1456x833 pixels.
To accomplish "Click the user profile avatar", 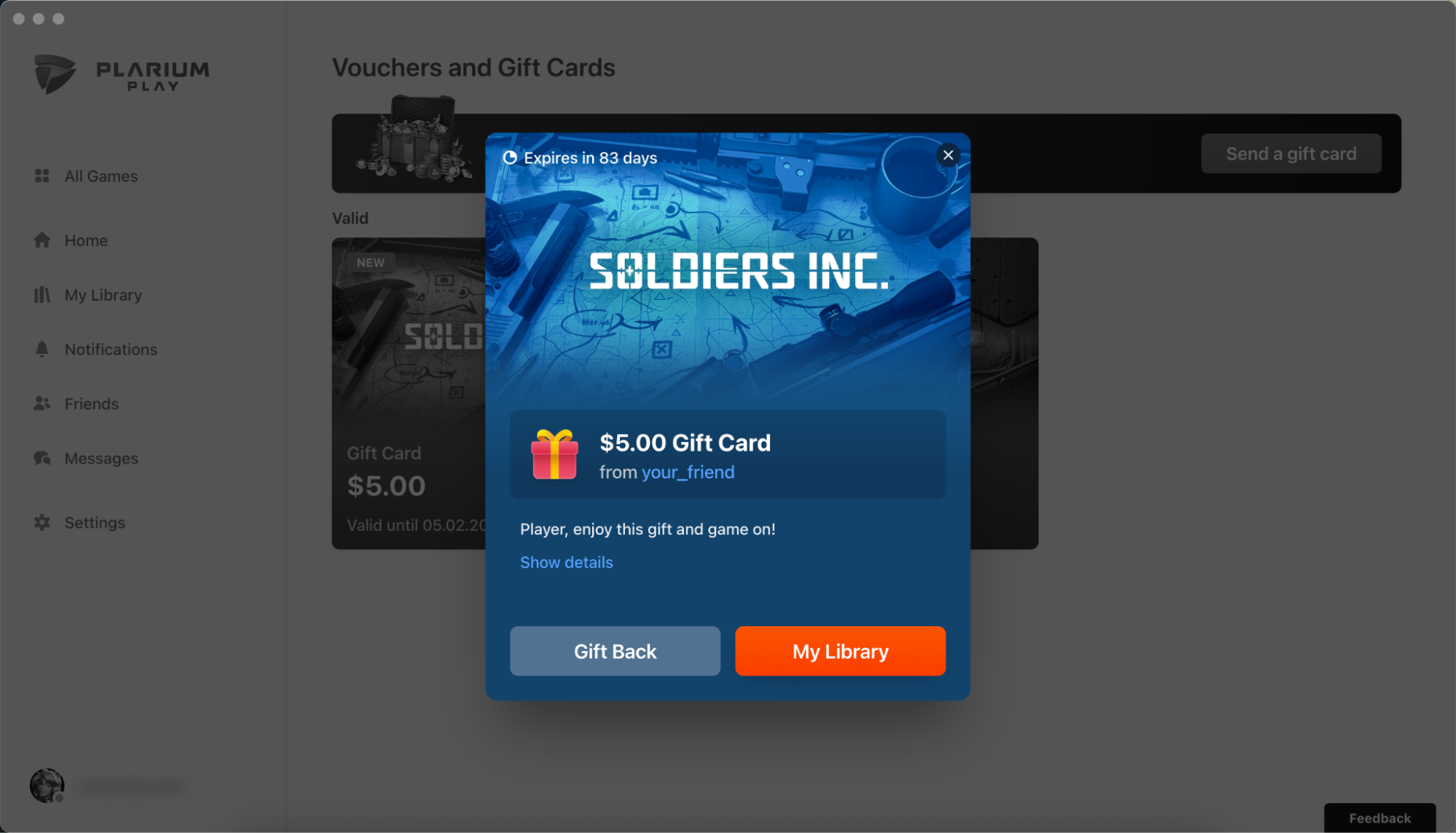I will [47, 786].
